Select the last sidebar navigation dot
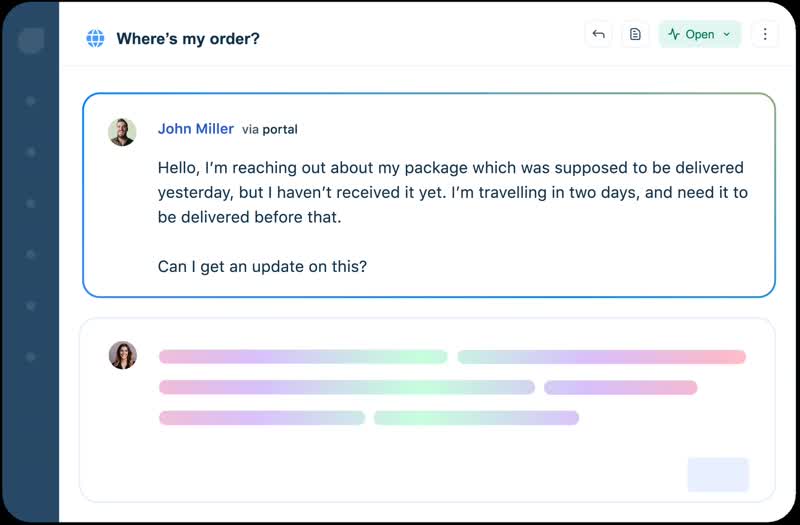Screen dimensions: 800x525 point(31,356)
